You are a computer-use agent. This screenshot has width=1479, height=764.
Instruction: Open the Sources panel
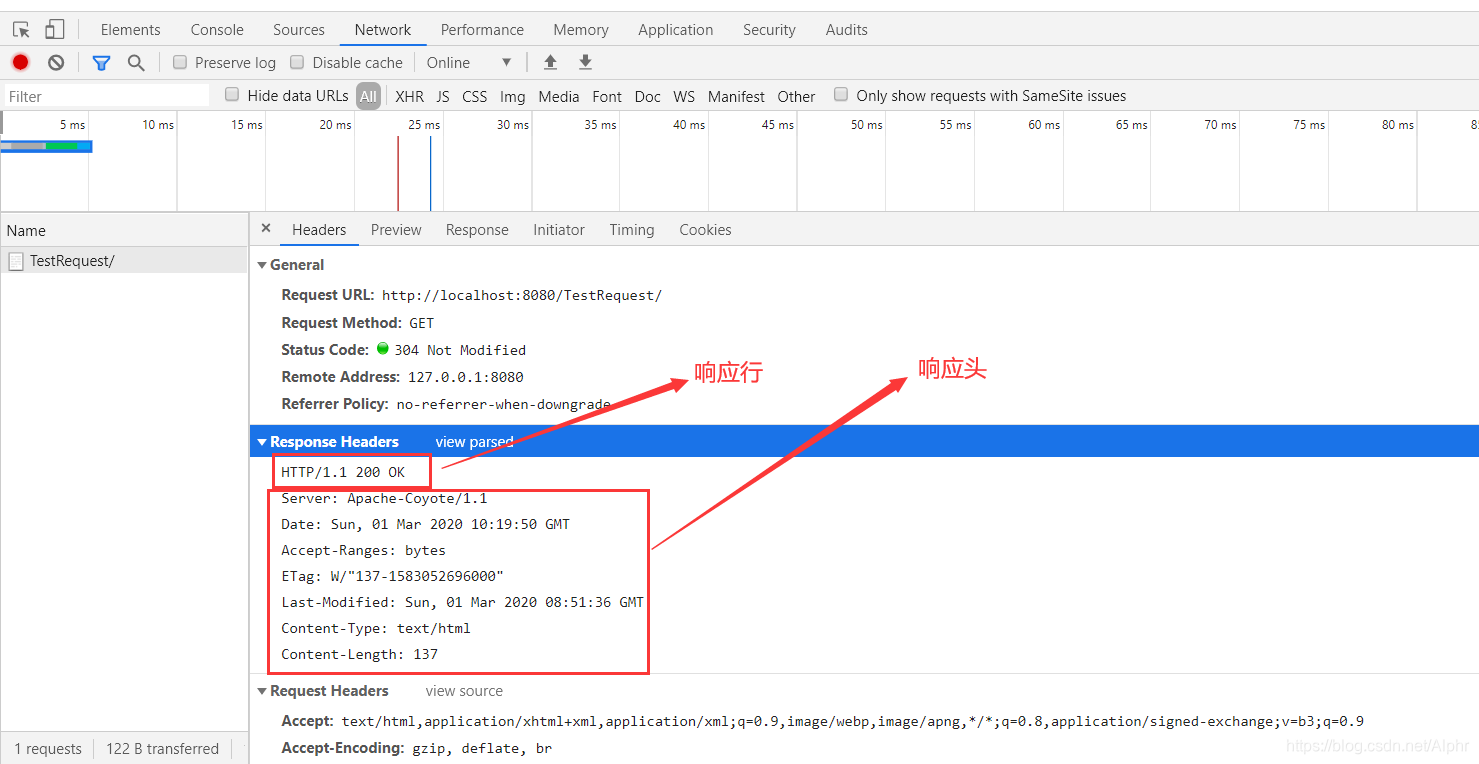tap(298, 30)
